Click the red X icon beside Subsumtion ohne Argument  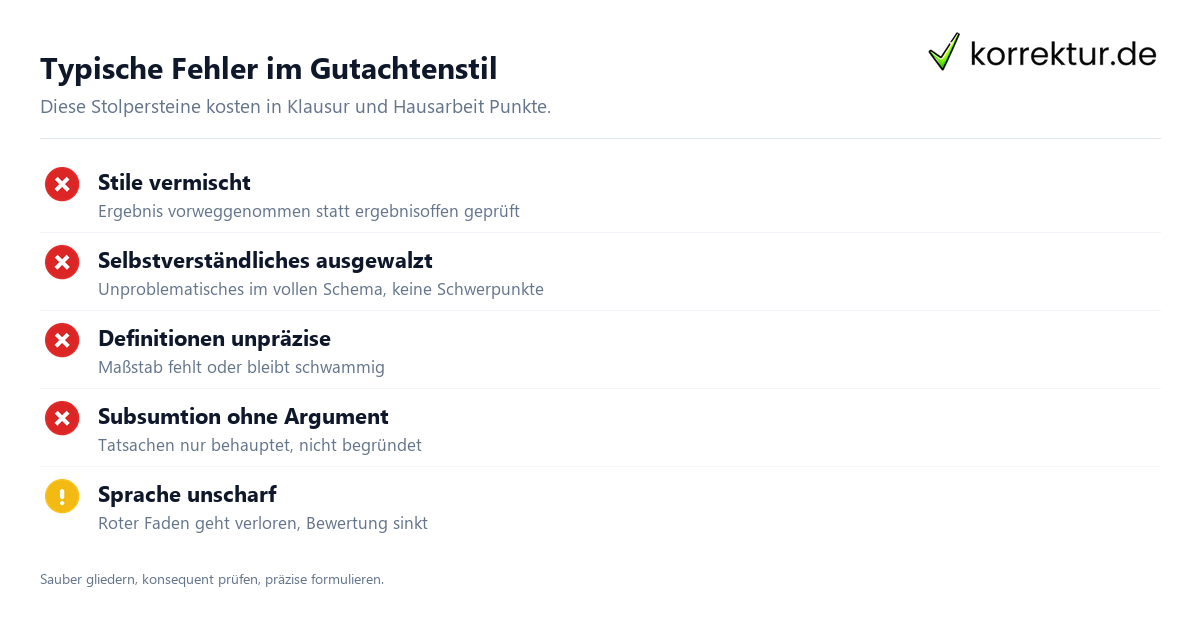(62, 418)
